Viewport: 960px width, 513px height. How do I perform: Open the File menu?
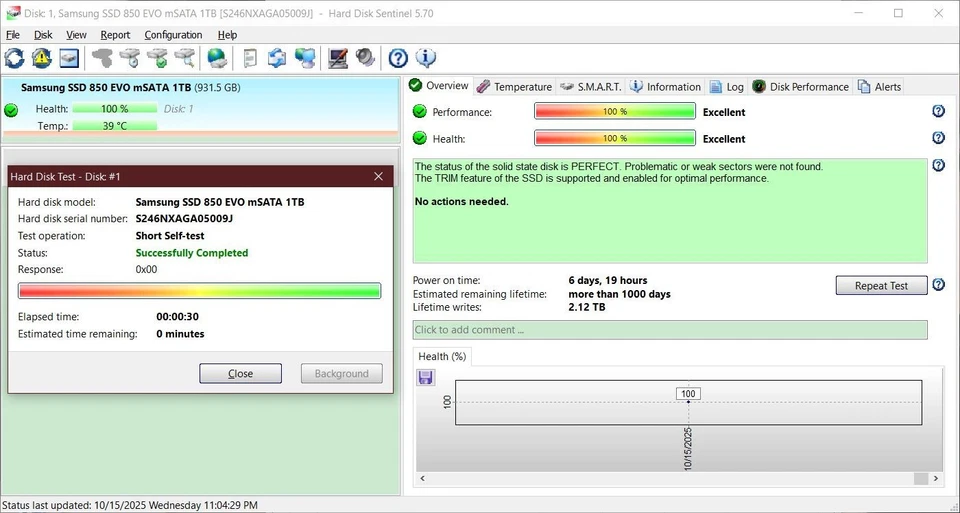pyautogui.click(x=12, y=35)
